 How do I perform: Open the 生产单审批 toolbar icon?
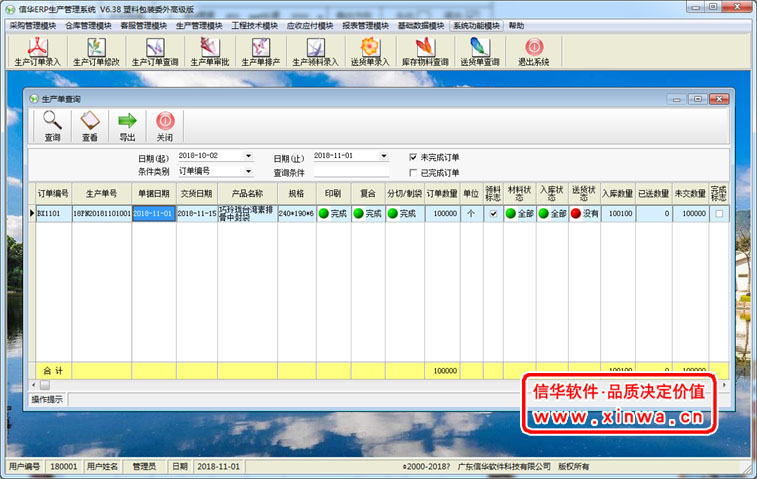coord(209,49)
